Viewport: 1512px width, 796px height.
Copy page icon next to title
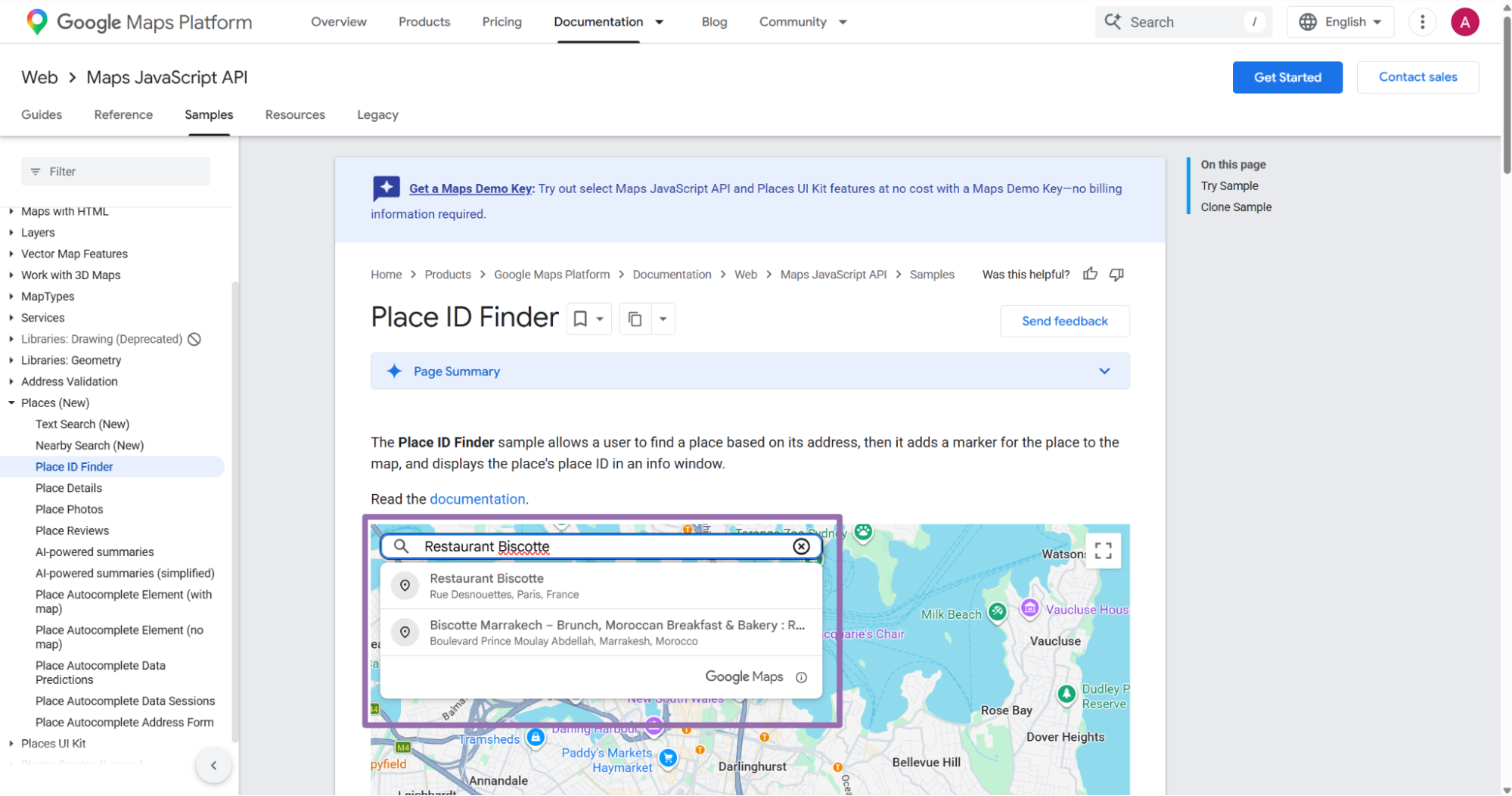(635, 319)
